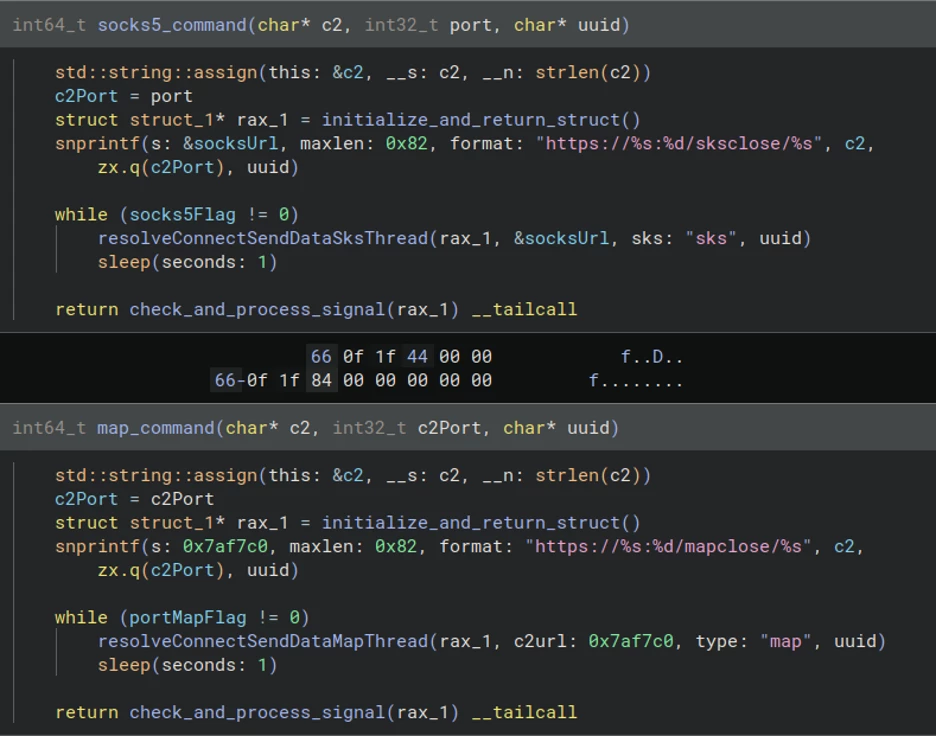Screen dimensions: 936x736
Task: Click maxlen value 0x82 in socks5_command
Action: point(407,143)
